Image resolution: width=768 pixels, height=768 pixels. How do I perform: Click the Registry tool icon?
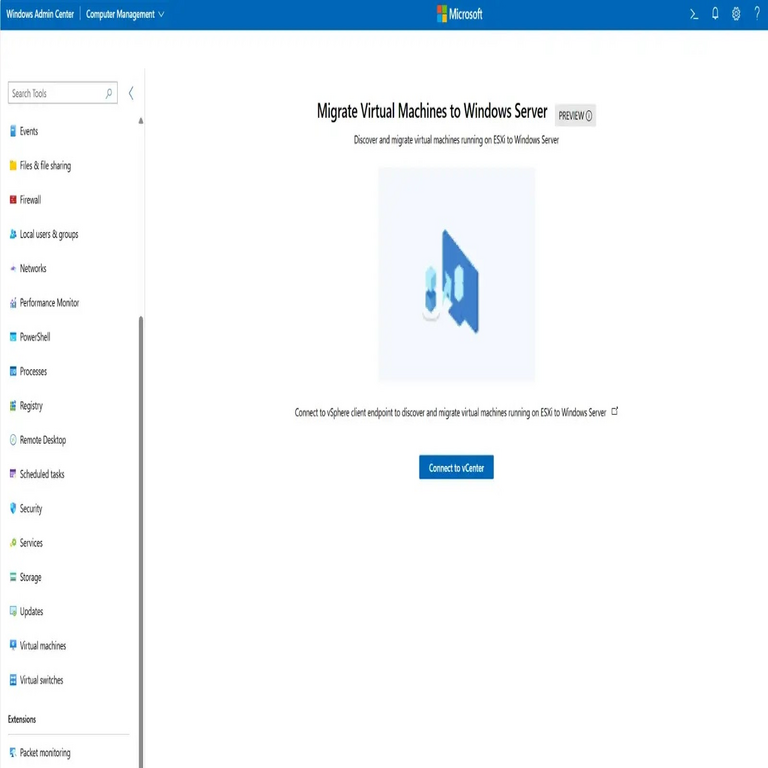(x=13, y=406)
